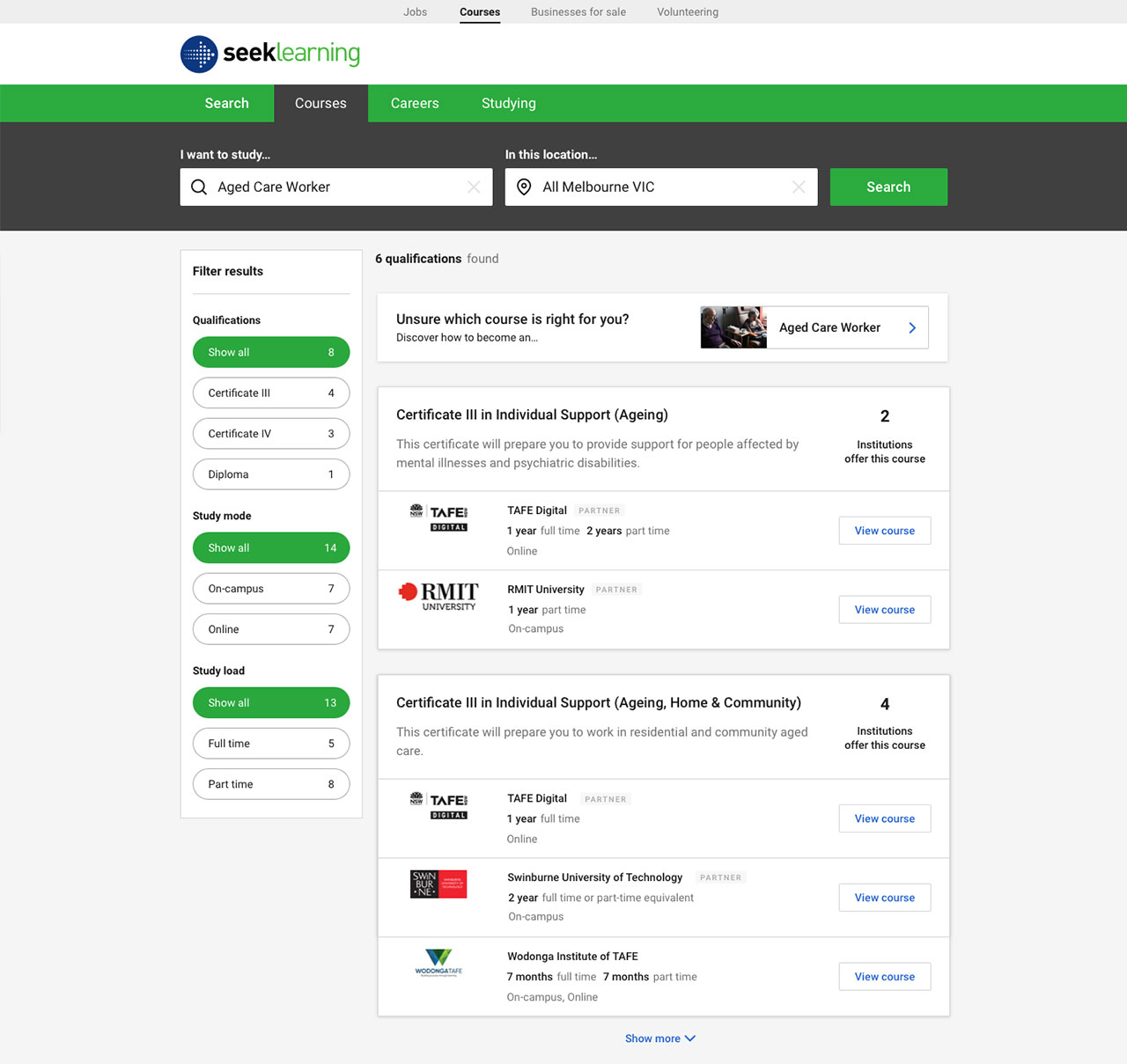Click the TAFE Digital logo under Individual Support (Ageing)
Screen dimensions: 1127x1064
click(438, 517)
